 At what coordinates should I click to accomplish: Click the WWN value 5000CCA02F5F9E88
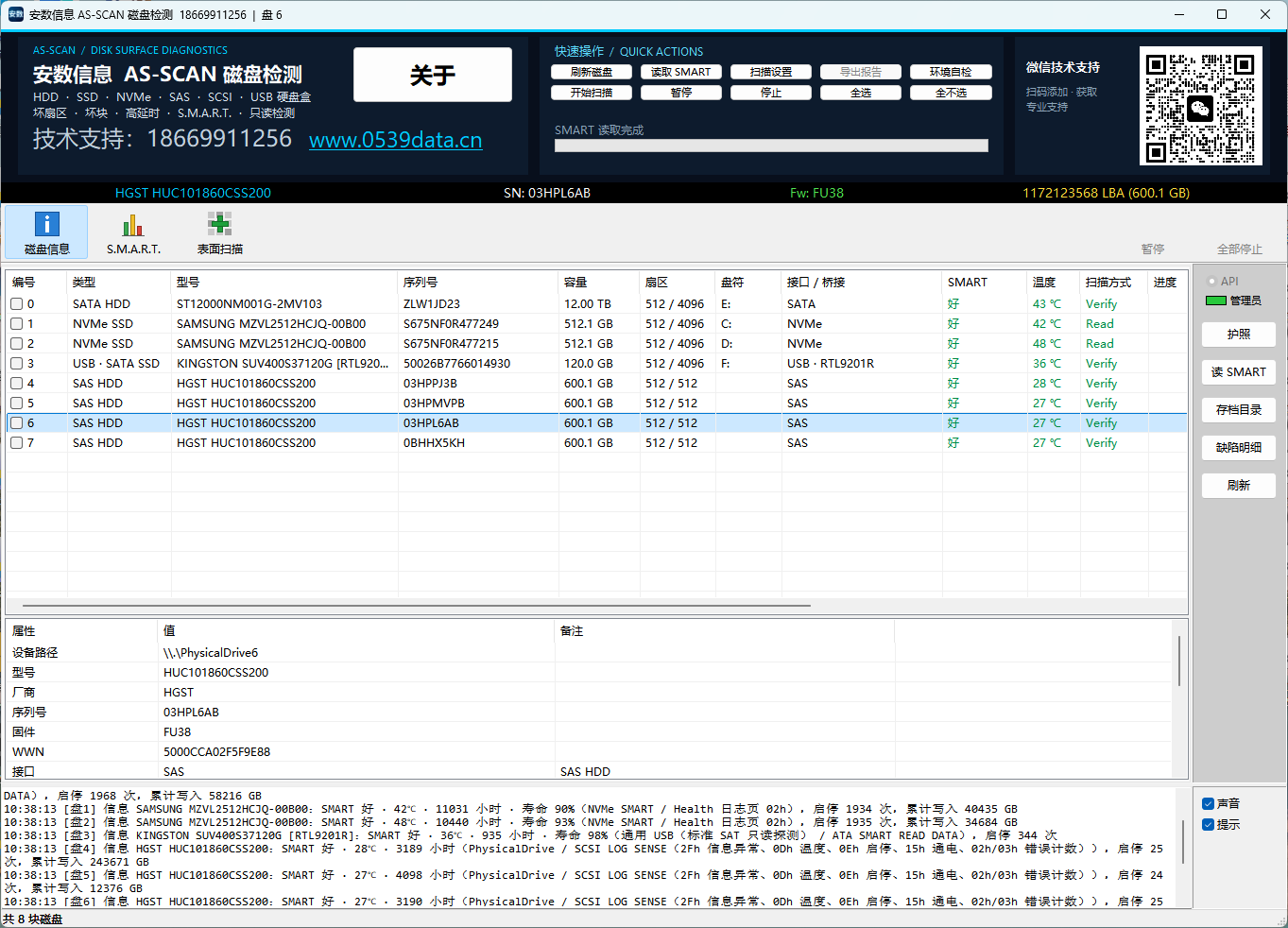click(x=216, y=752)
